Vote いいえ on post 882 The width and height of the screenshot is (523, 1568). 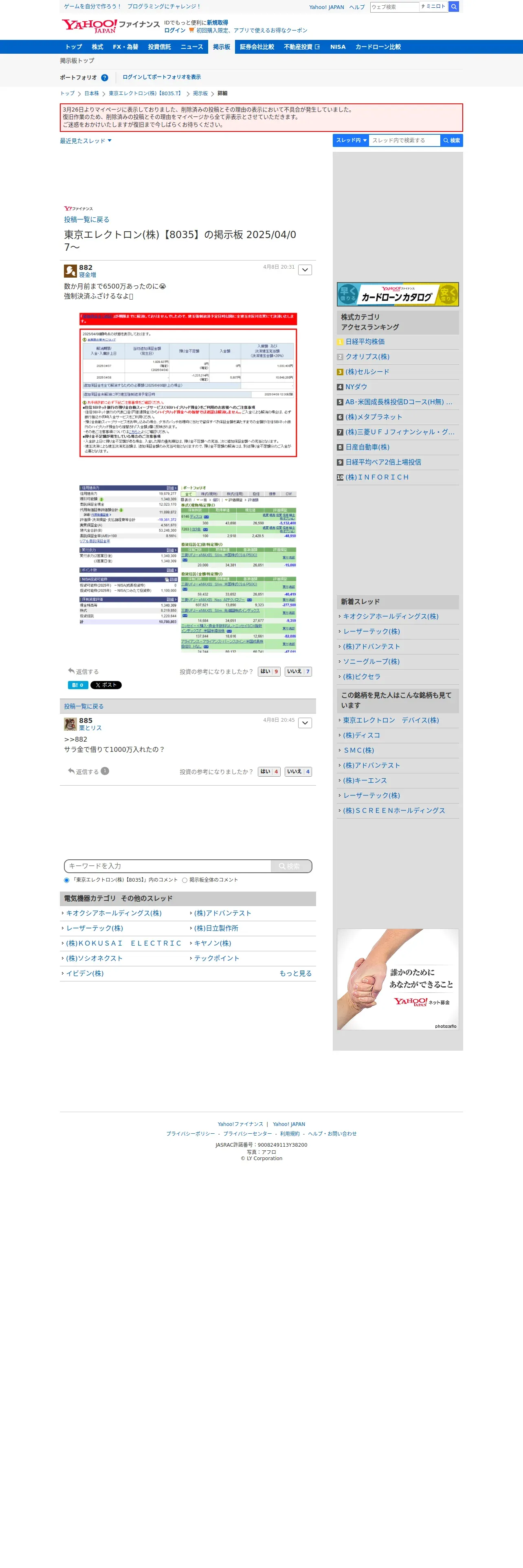pos(298,671)
